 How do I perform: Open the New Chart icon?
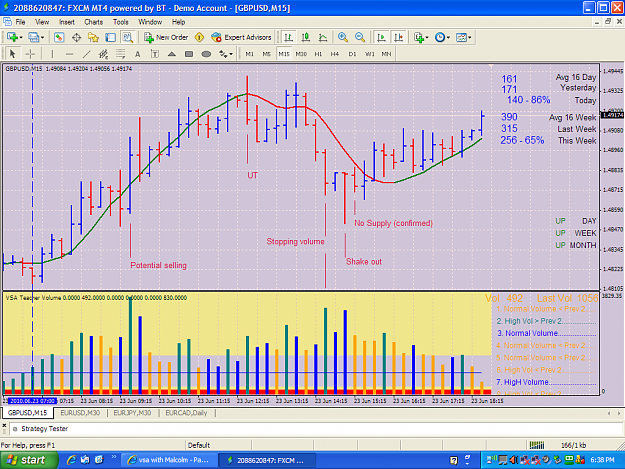point(12,37)
